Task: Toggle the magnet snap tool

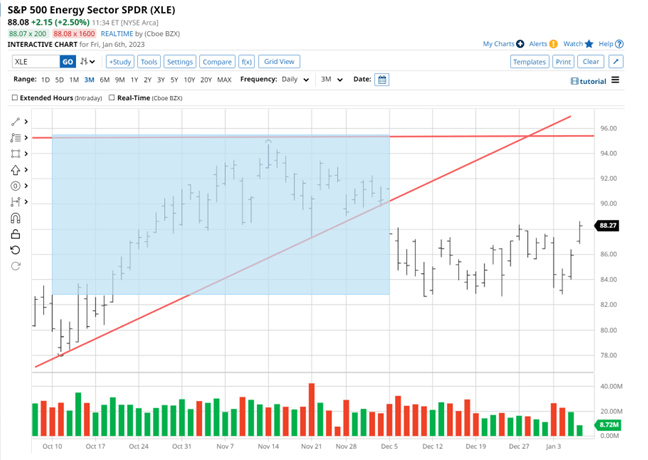Action: [x=15, y=217]
